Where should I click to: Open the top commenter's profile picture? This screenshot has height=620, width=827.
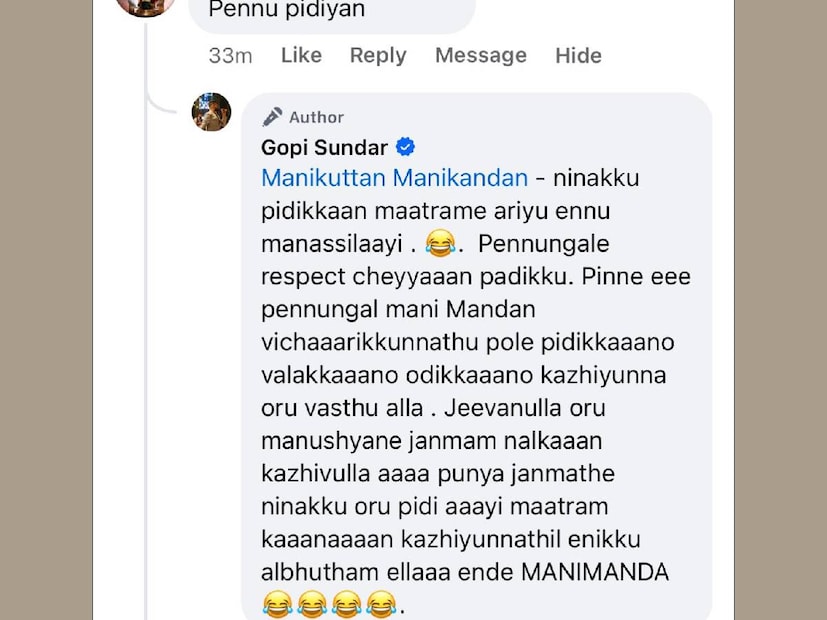coord(146,5)
